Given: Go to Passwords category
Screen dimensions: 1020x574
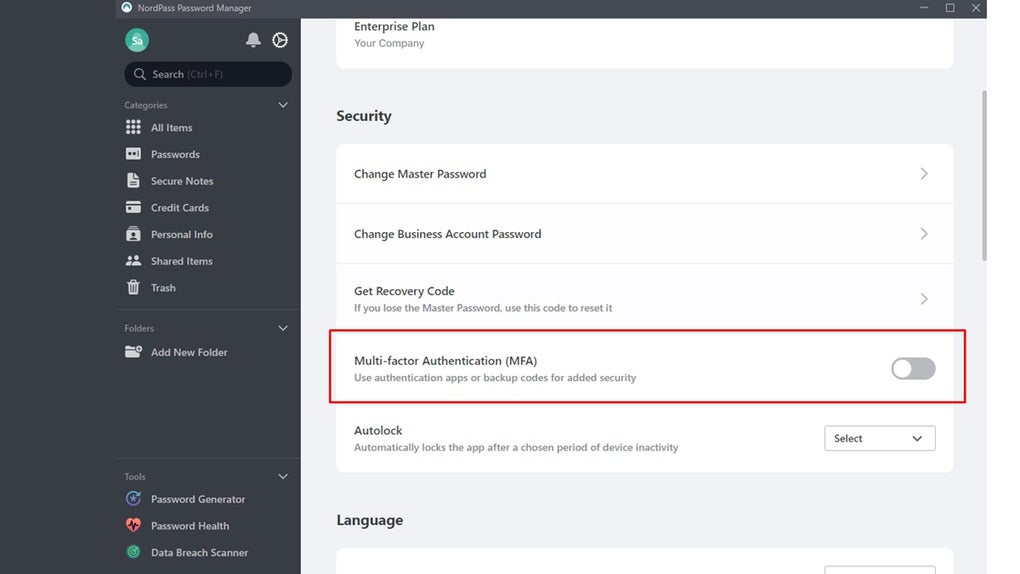Looking at the screenshot, I should point(175,154).
